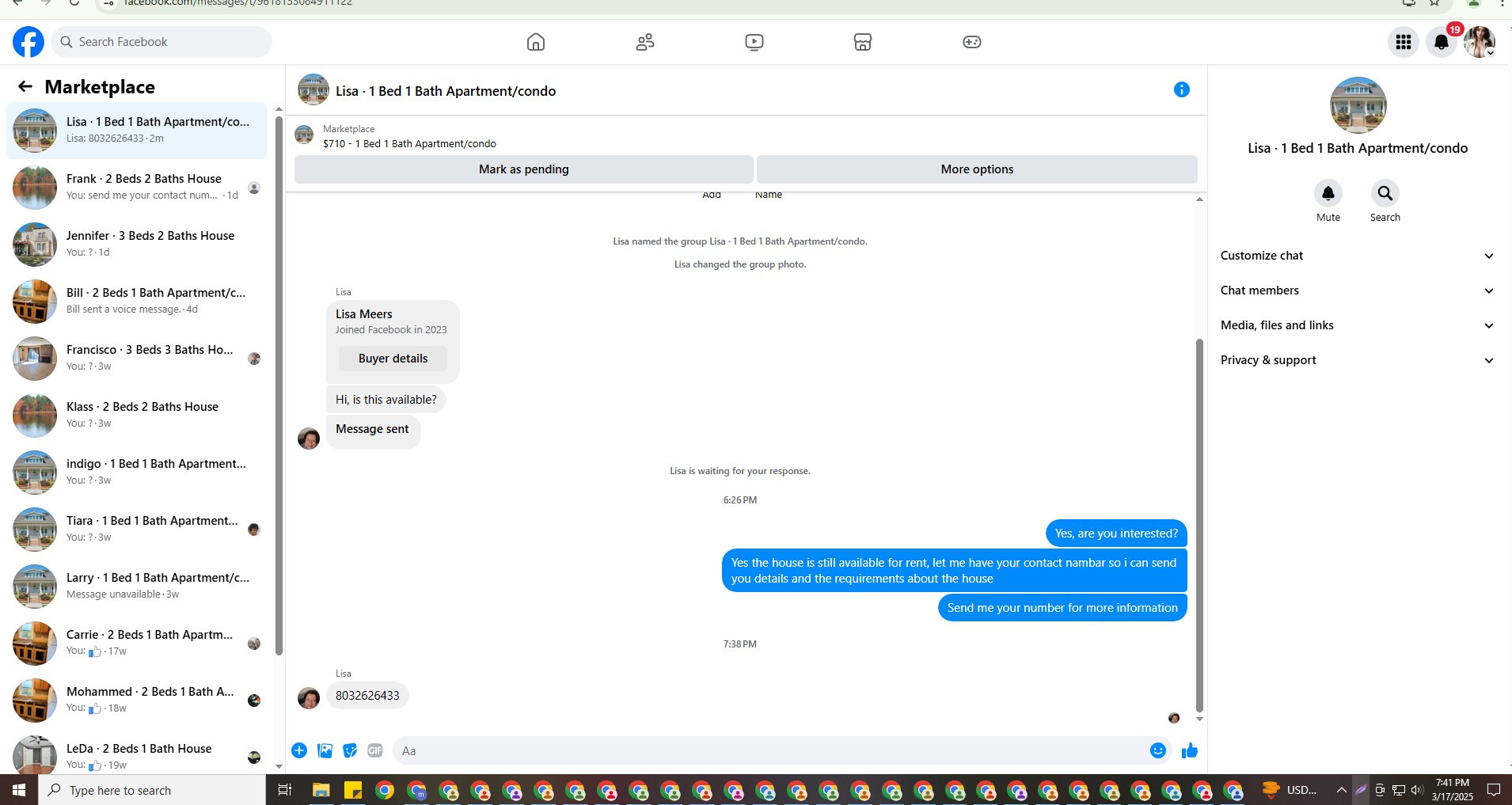Expand the Privacy & support section

tap(1358, 360)
